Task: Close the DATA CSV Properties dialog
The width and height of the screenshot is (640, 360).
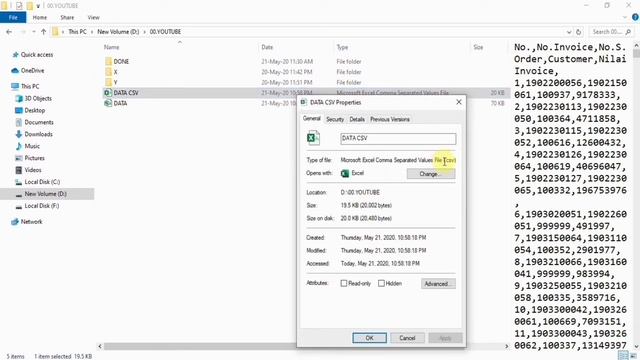Action: pyautogui.click(x=459, y=102)
